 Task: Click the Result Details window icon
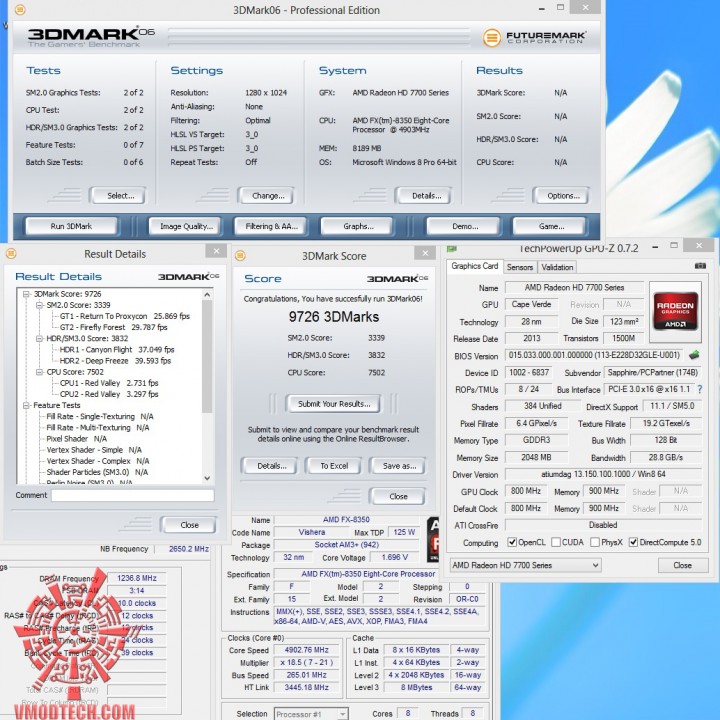tap(11, 253)
